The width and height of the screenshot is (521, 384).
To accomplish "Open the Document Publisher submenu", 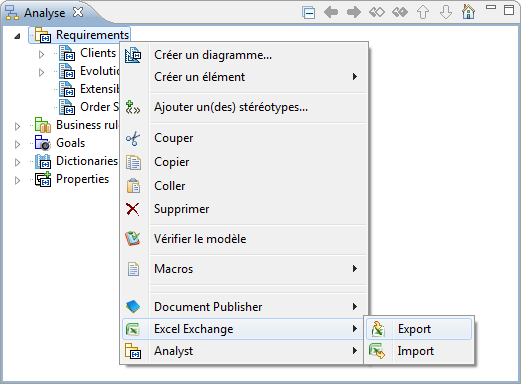I will click(x=244, y=307).
